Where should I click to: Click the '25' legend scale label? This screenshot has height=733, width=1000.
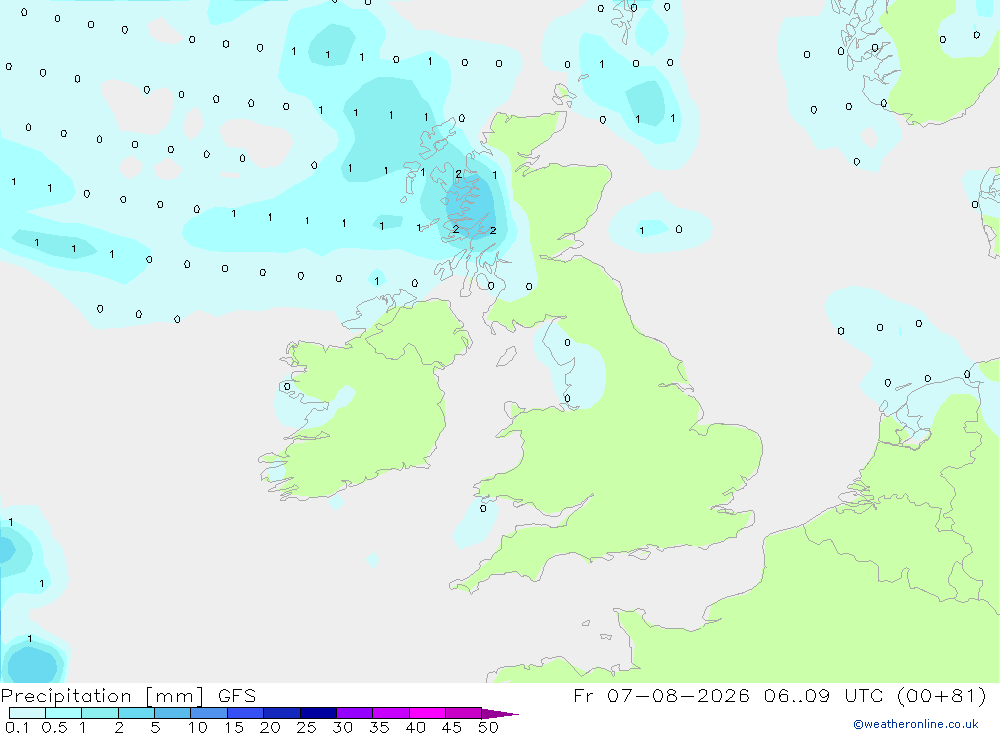point(306,727)
